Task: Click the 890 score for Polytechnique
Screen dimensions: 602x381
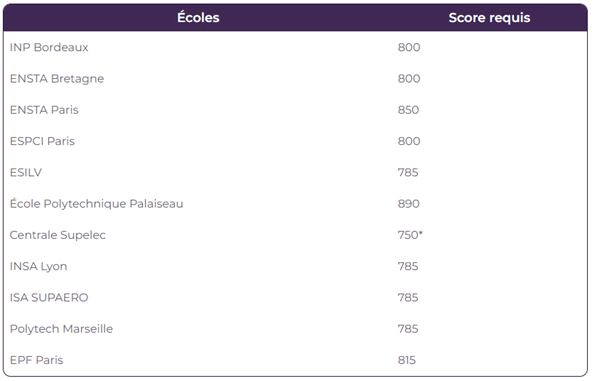Action: (x=408, y=204)
